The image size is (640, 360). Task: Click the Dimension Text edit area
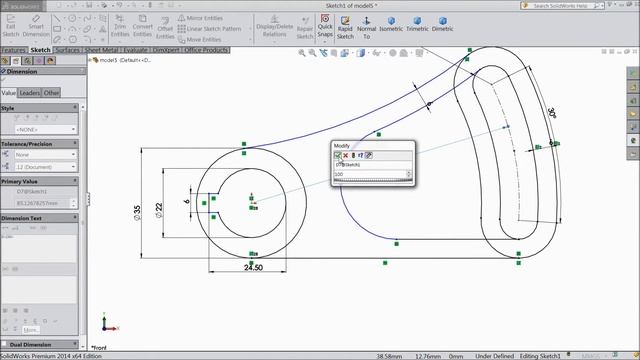39,248
